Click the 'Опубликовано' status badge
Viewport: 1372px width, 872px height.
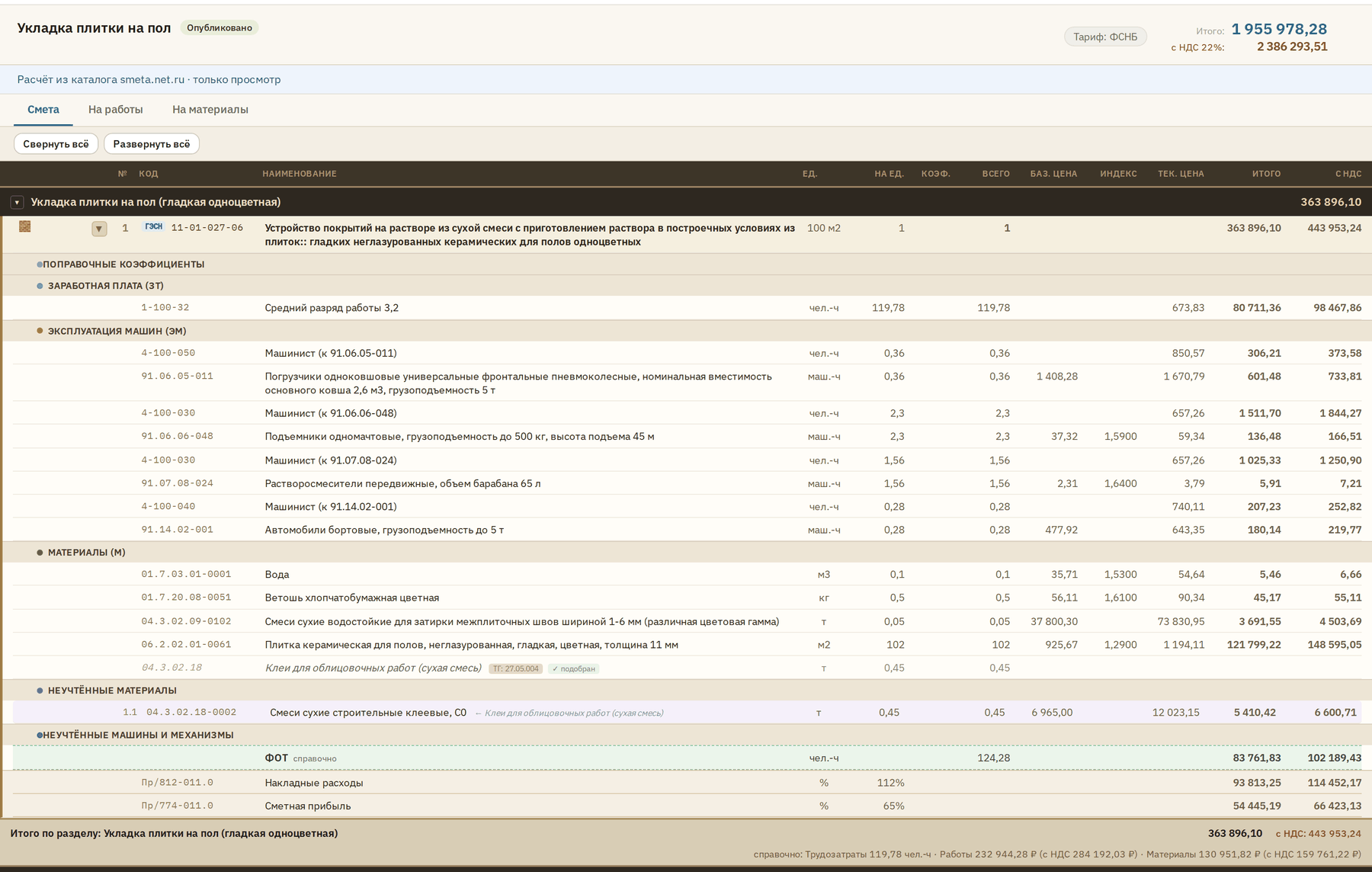pos(220,28)
